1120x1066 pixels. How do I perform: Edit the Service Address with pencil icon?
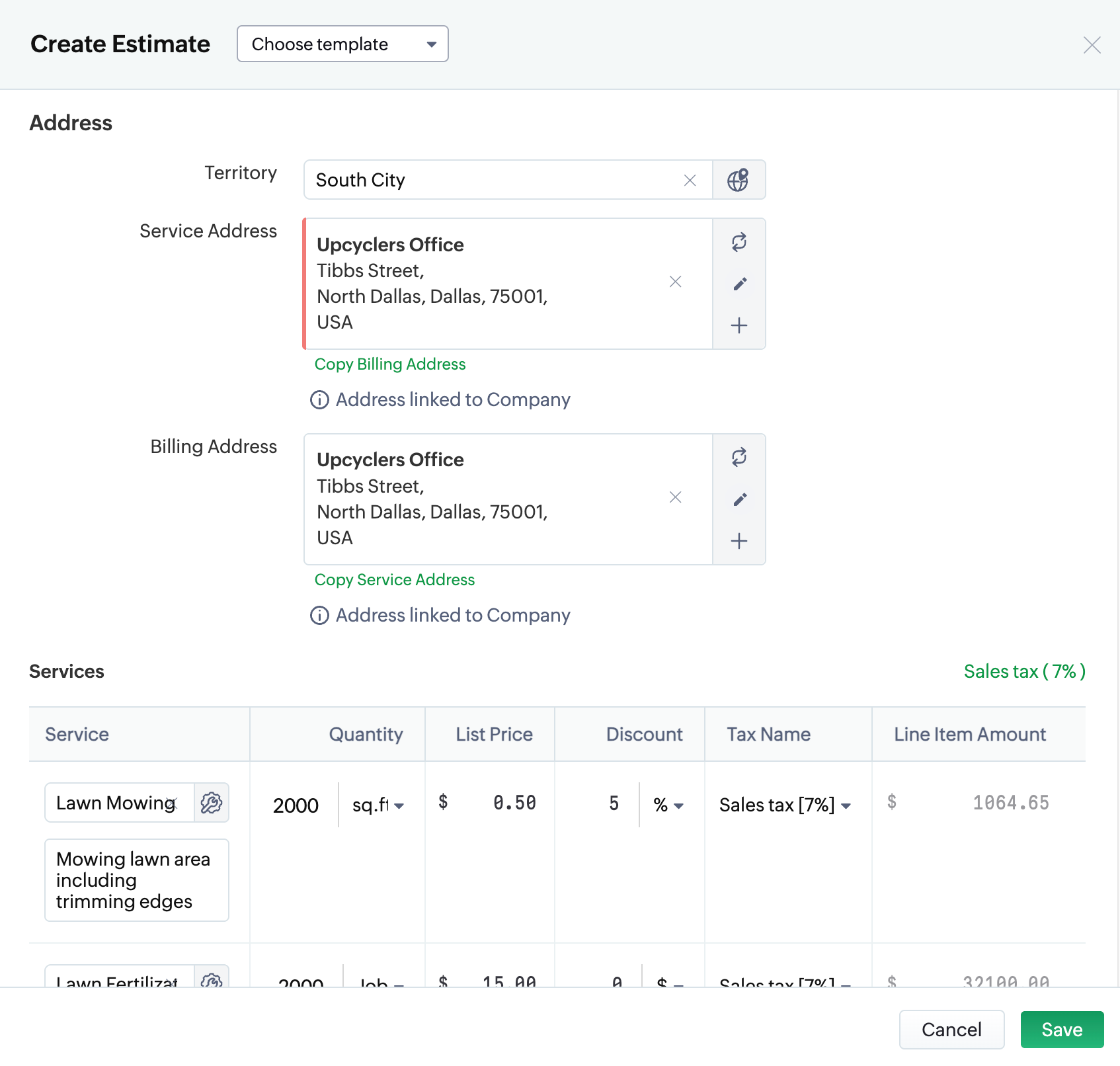[739, 284]
